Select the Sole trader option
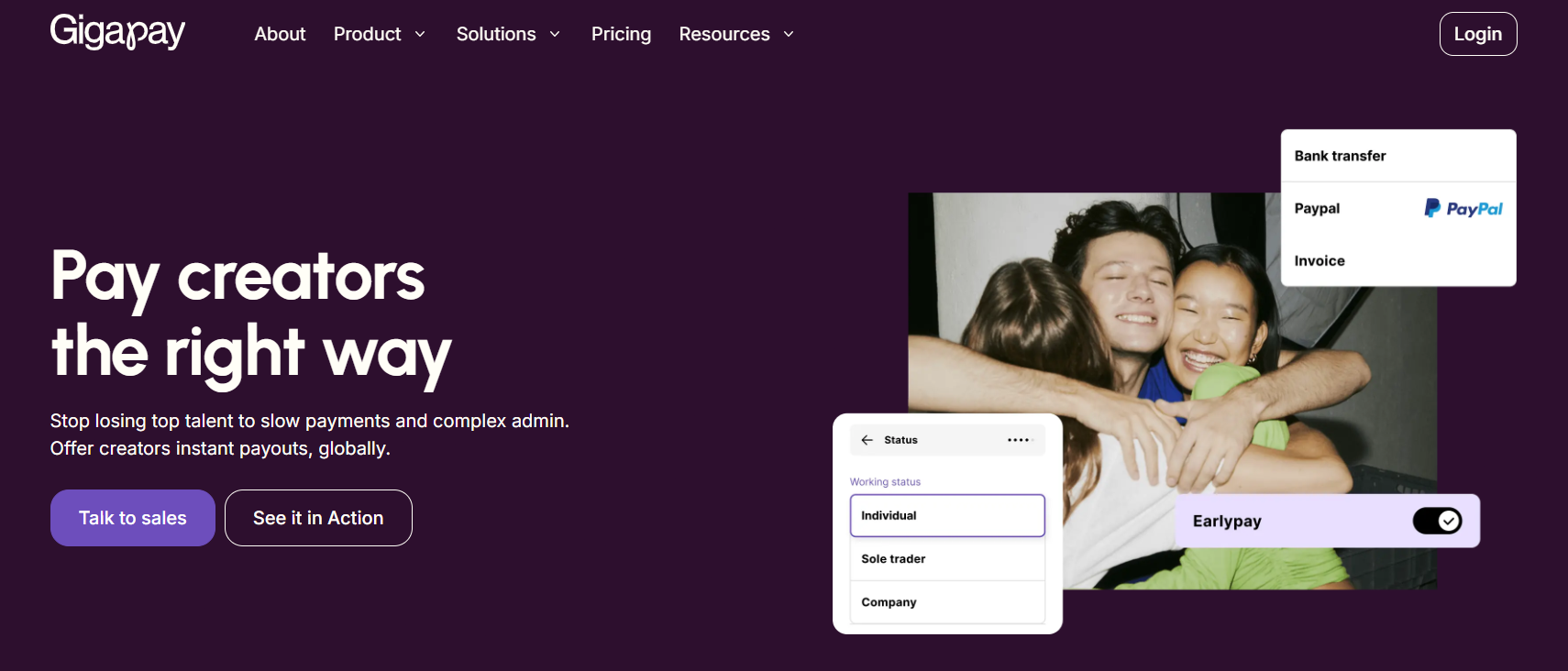The width and height of the screenshot is (1568, 671). [947, 559]
